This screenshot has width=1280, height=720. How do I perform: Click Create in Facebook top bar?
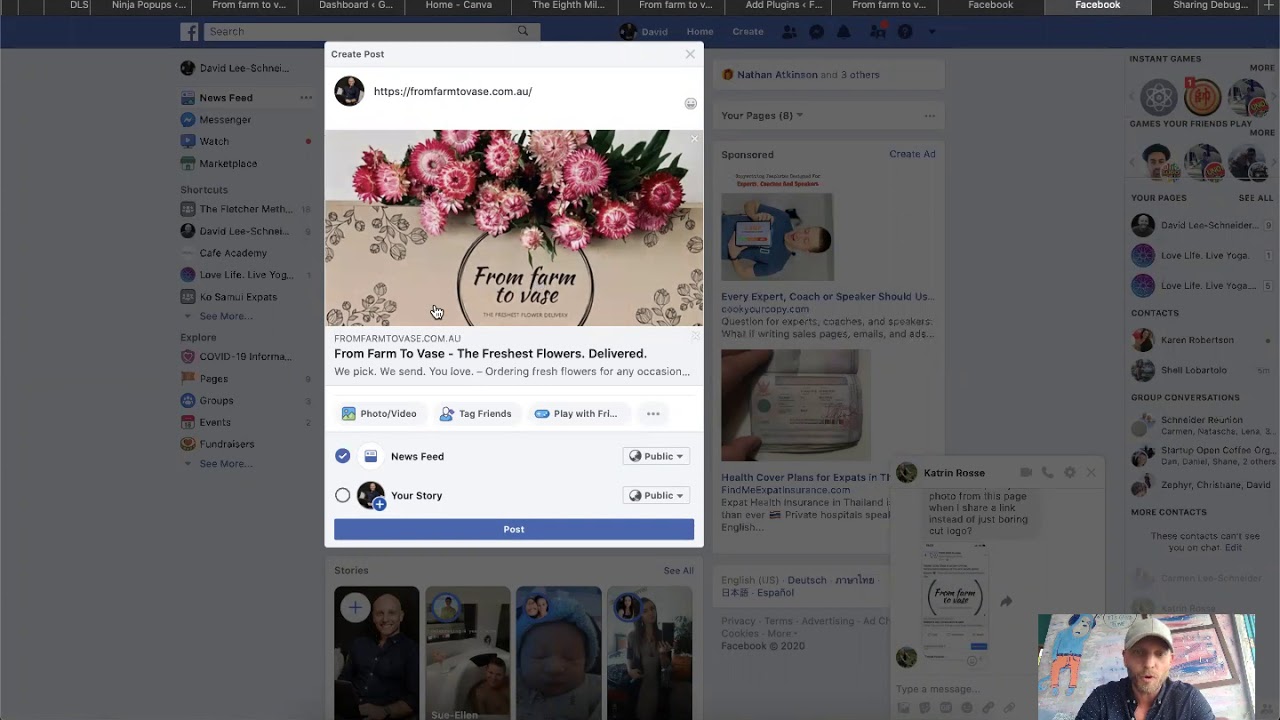coord(748,32)
